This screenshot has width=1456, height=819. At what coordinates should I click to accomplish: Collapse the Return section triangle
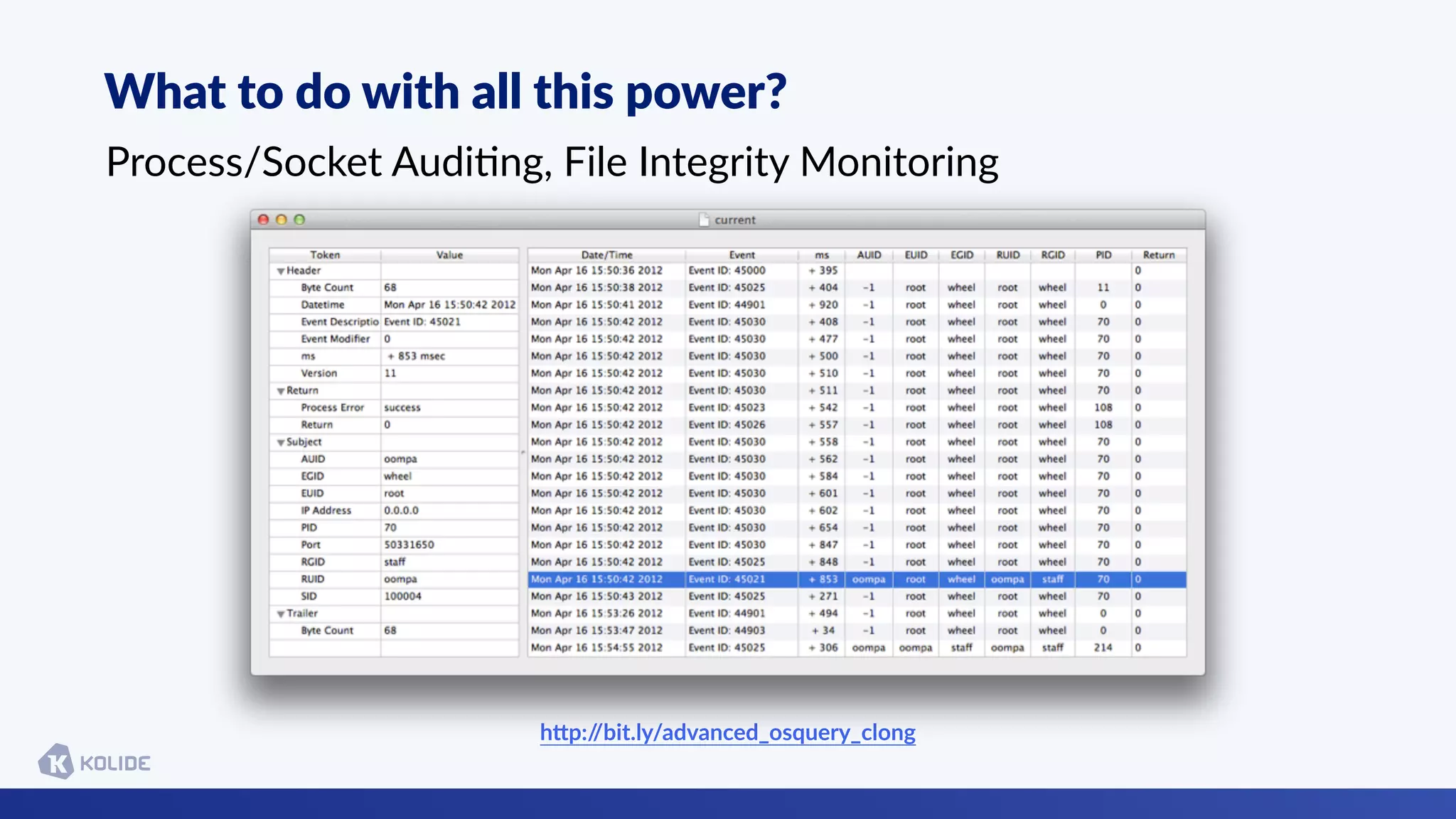281,391
